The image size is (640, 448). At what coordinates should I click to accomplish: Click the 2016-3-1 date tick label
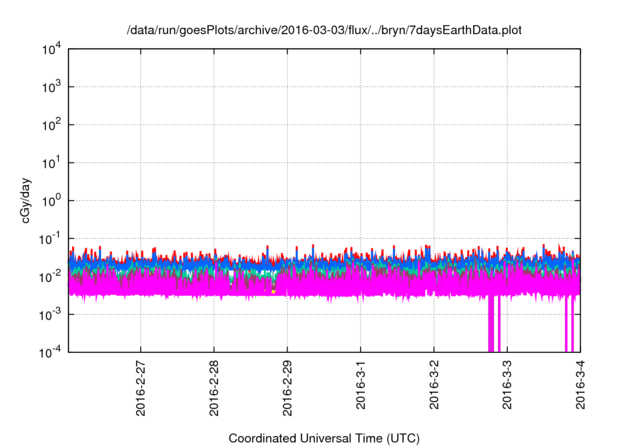pos(360,384)
